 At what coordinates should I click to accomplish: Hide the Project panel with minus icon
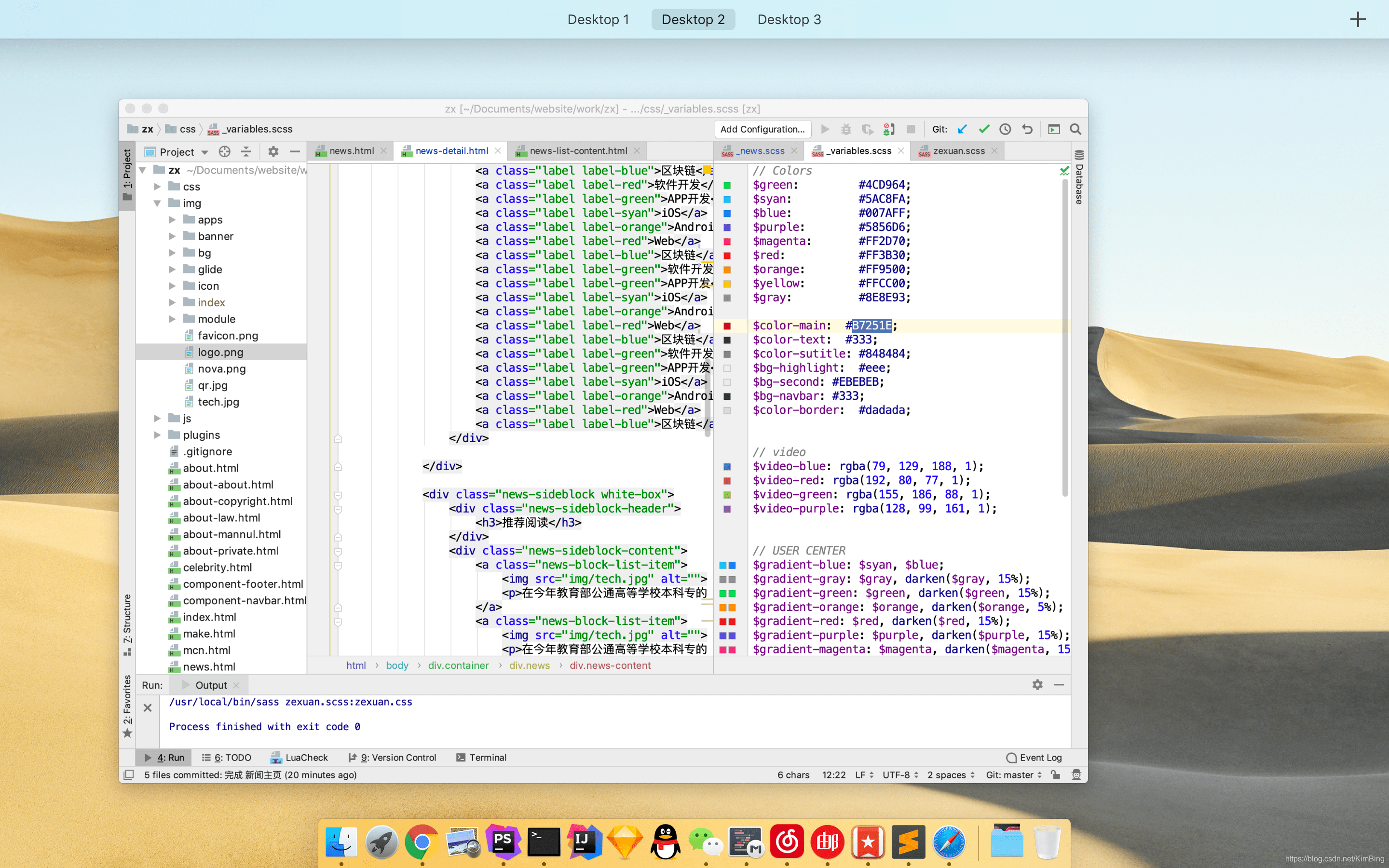295,151
